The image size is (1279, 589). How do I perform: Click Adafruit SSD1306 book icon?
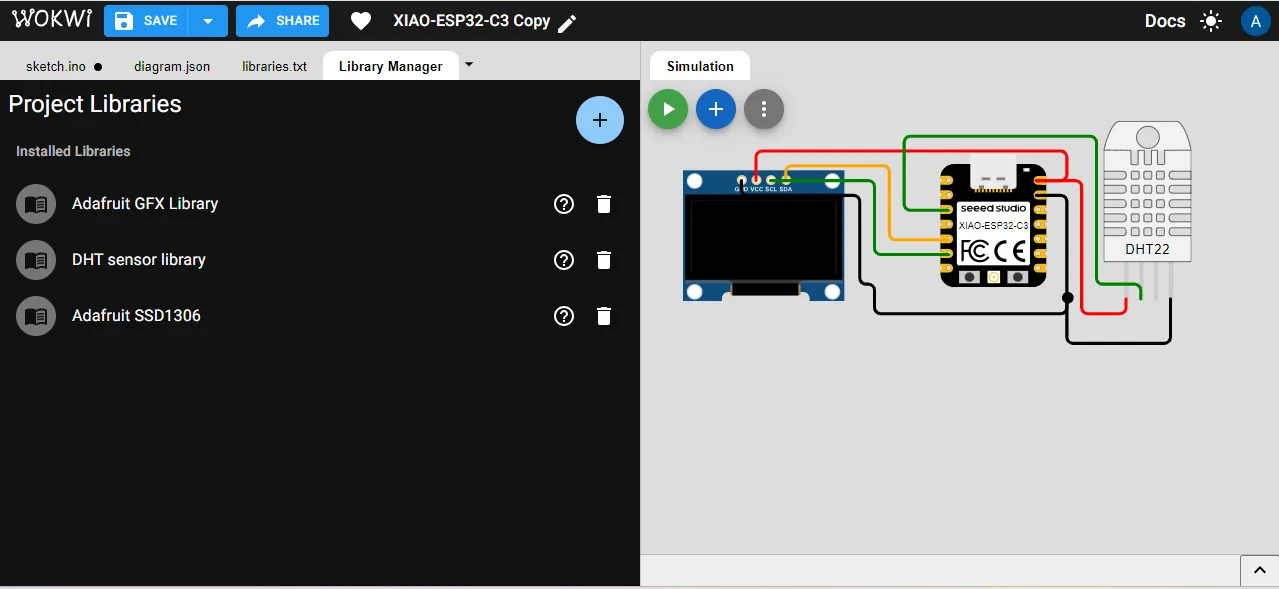coord(36,316)
